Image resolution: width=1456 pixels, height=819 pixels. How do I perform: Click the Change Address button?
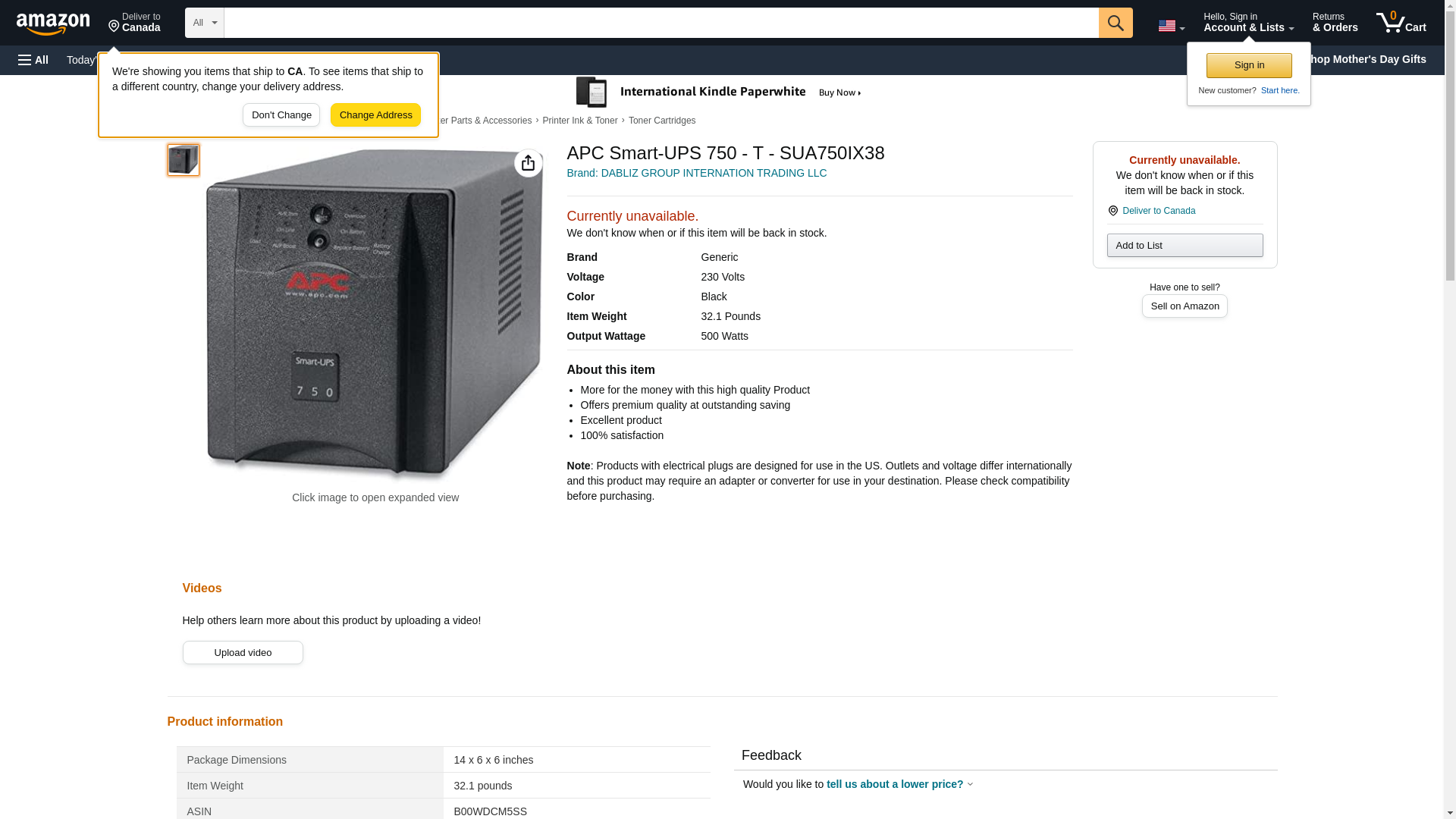(x=375, y=115)
